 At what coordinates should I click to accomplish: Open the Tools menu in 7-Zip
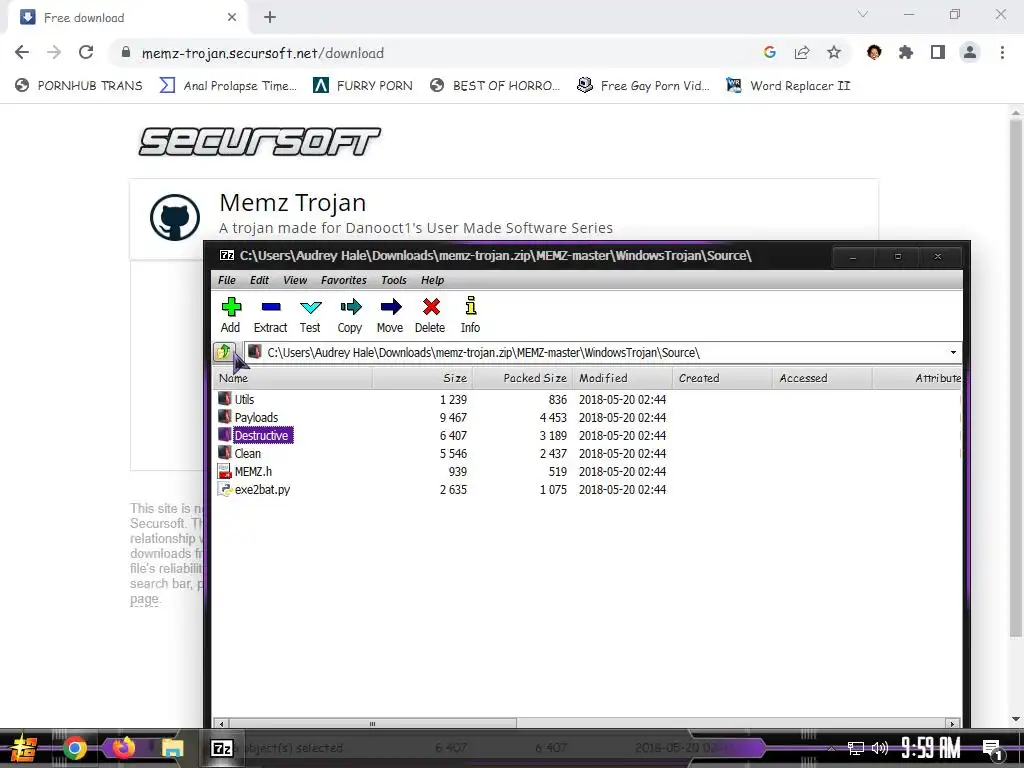click(x=394, y=280)
